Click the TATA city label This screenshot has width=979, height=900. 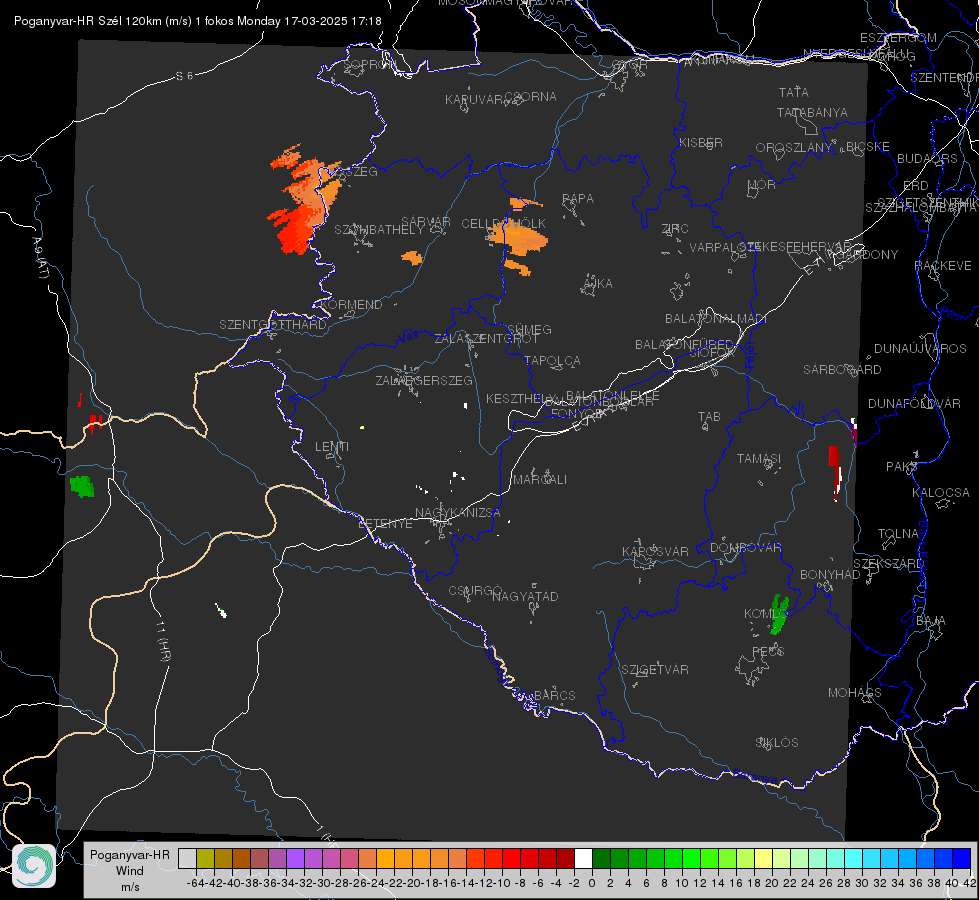click(794, 92)
